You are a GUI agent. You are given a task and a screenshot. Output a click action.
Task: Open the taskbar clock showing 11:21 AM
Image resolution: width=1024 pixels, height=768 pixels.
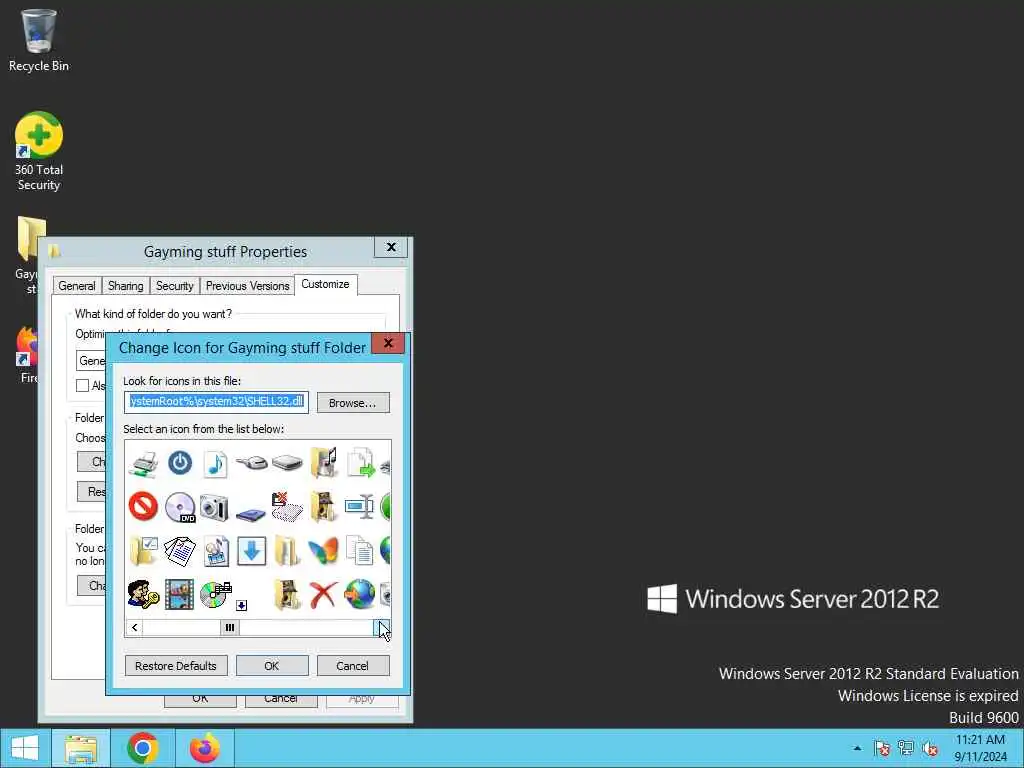pyautogui.click(x=980, y=748)
